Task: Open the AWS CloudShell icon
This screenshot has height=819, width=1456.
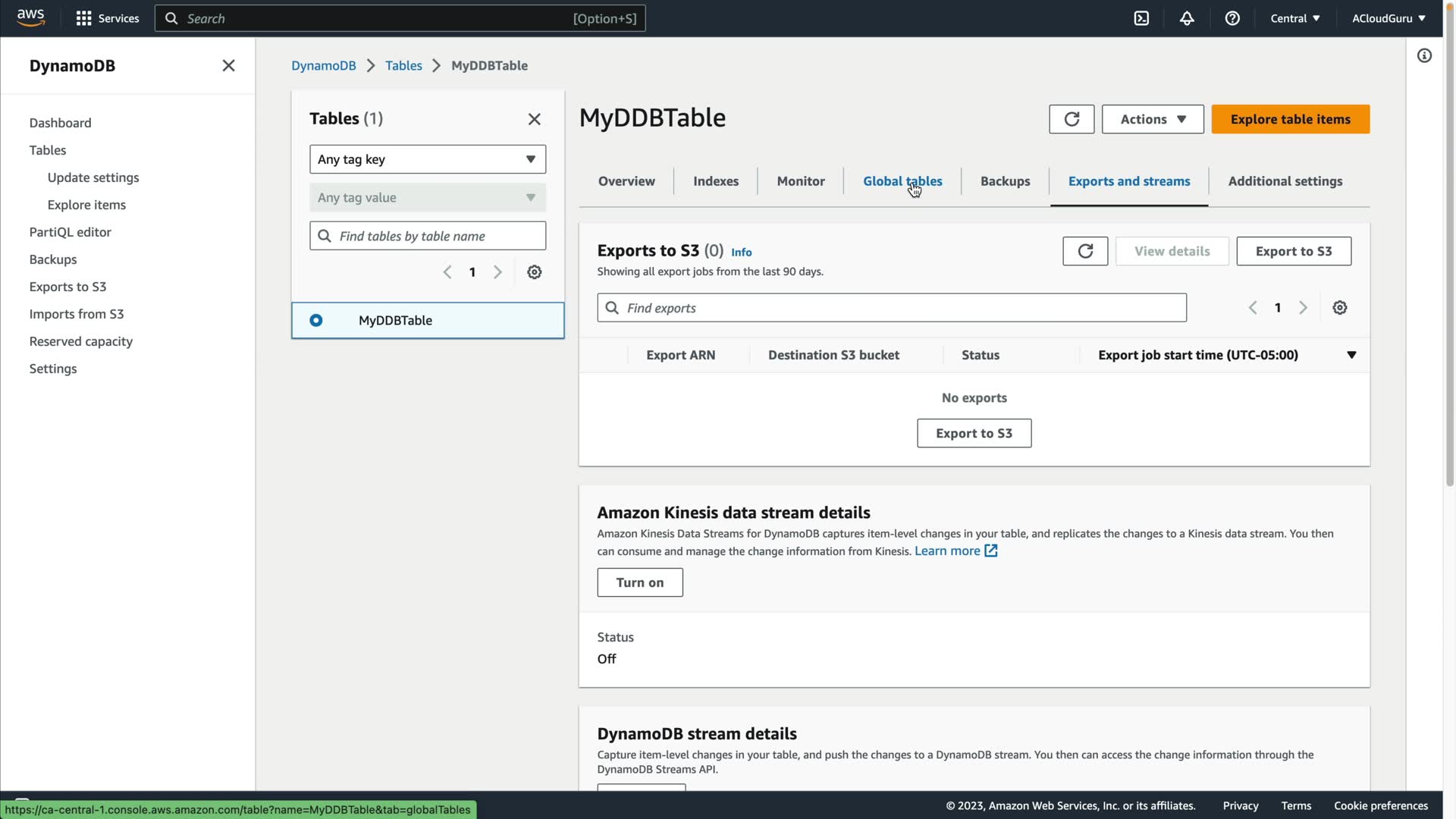Action: click(1141, 18)
